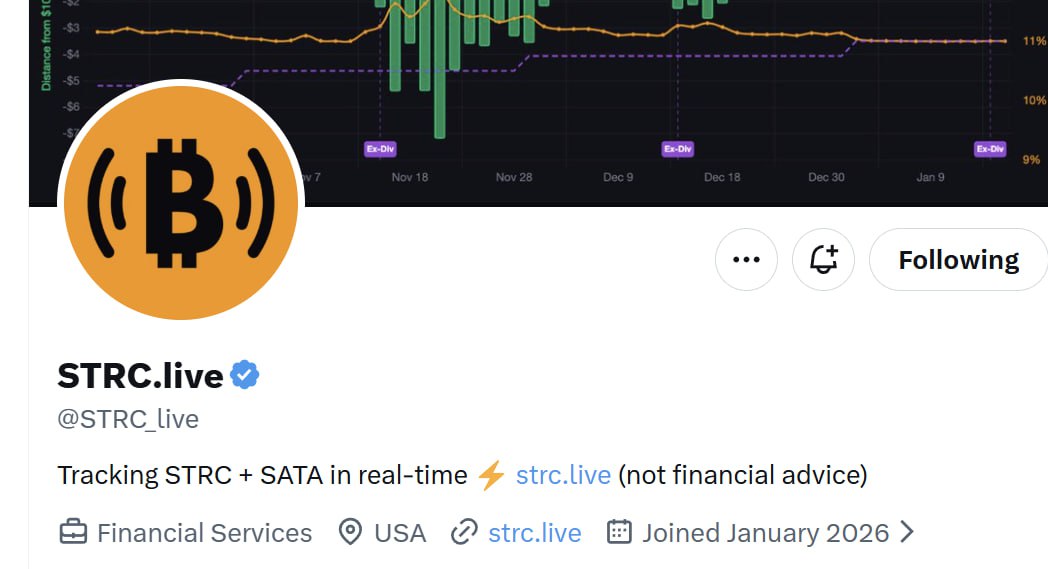Click the location pin icon
Image resolution: width=1048 pixels, height=569 pixels.
coord(350,532)
